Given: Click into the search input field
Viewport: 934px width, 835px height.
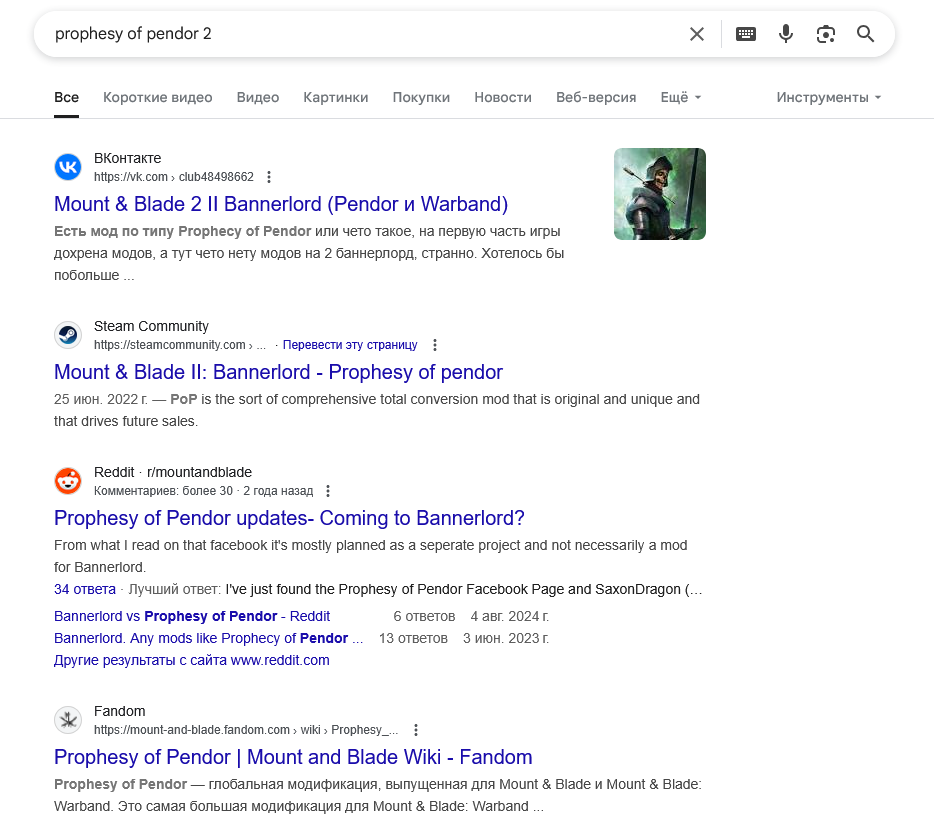Looking at the screenshot, I should [x=363, y=34].
